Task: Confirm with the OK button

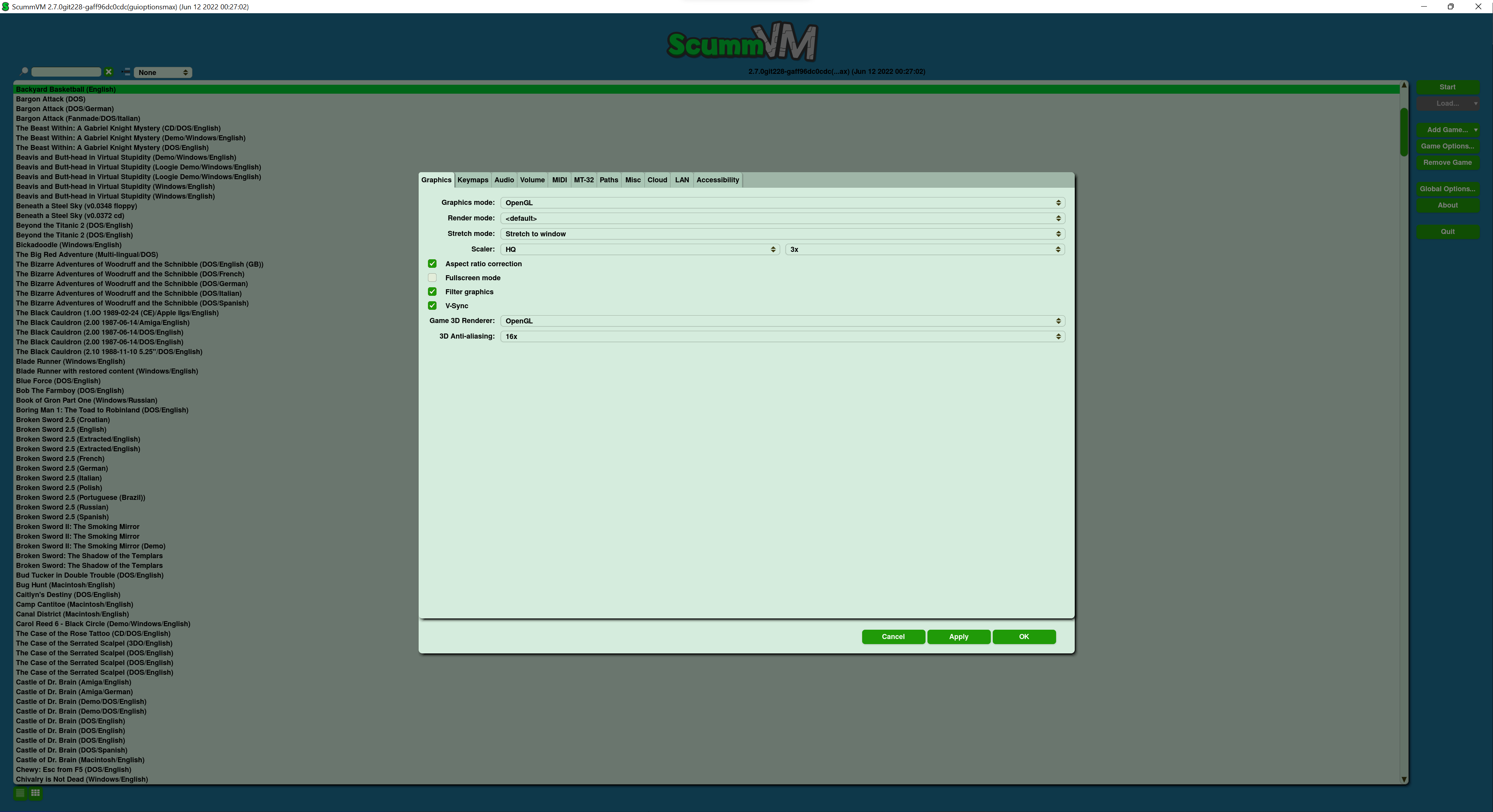Action: tap(1024, 636)
